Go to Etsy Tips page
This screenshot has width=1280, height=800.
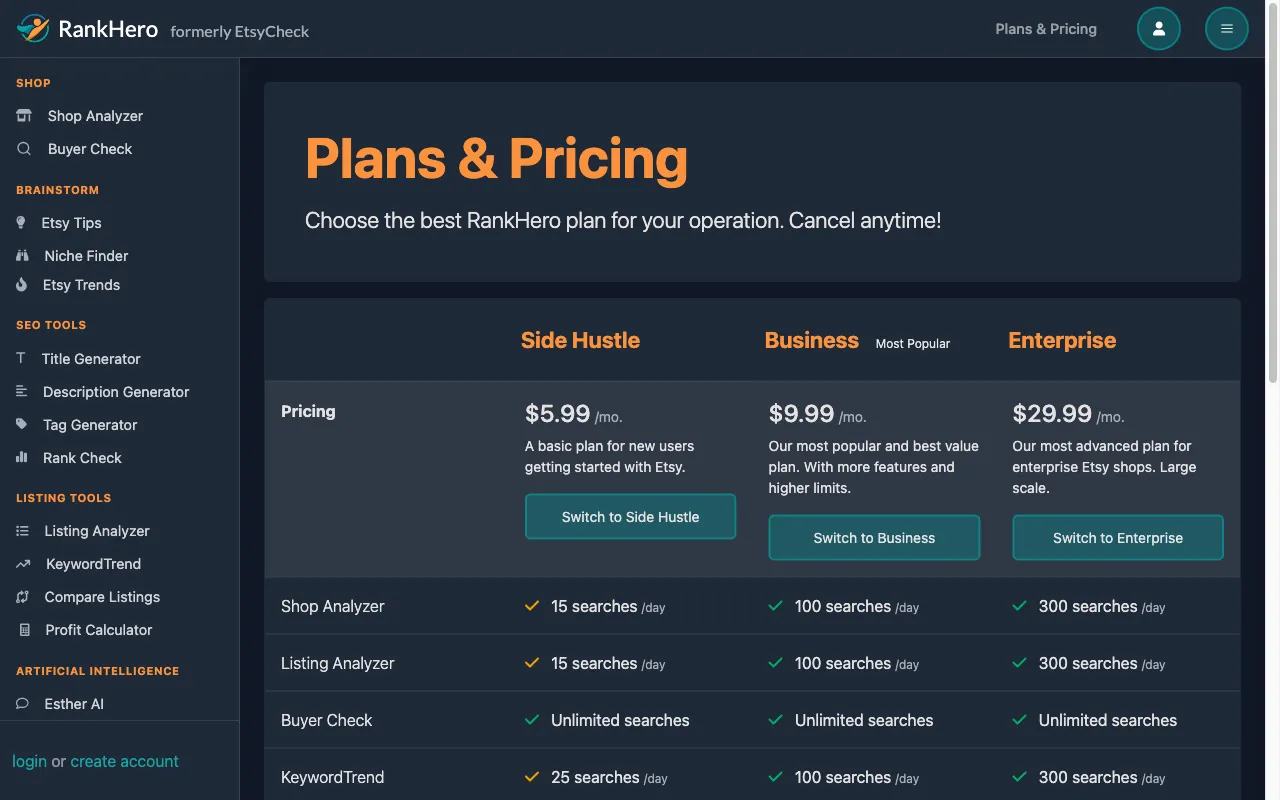[x=72, y=223]
